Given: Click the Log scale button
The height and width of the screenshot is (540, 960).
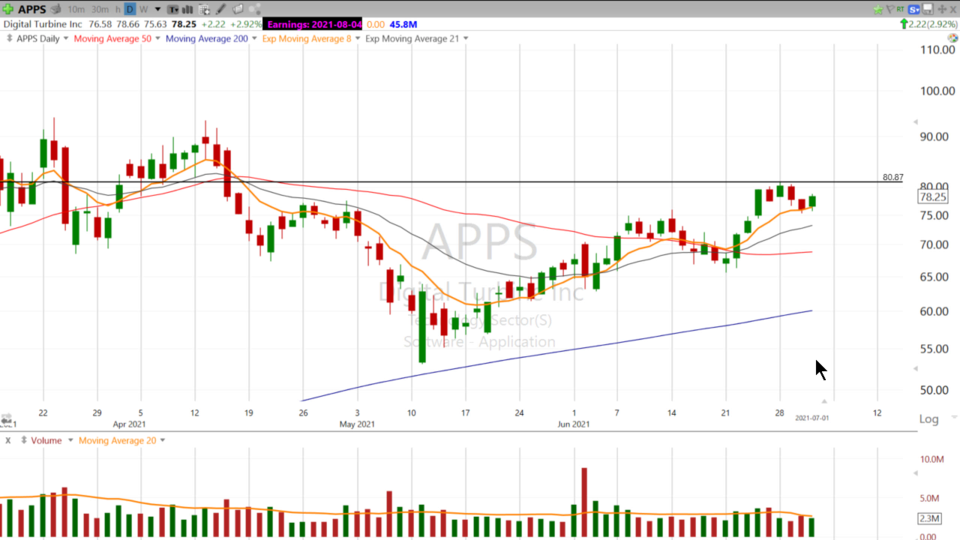Looking at the screenshot, I should click(929, 419).
